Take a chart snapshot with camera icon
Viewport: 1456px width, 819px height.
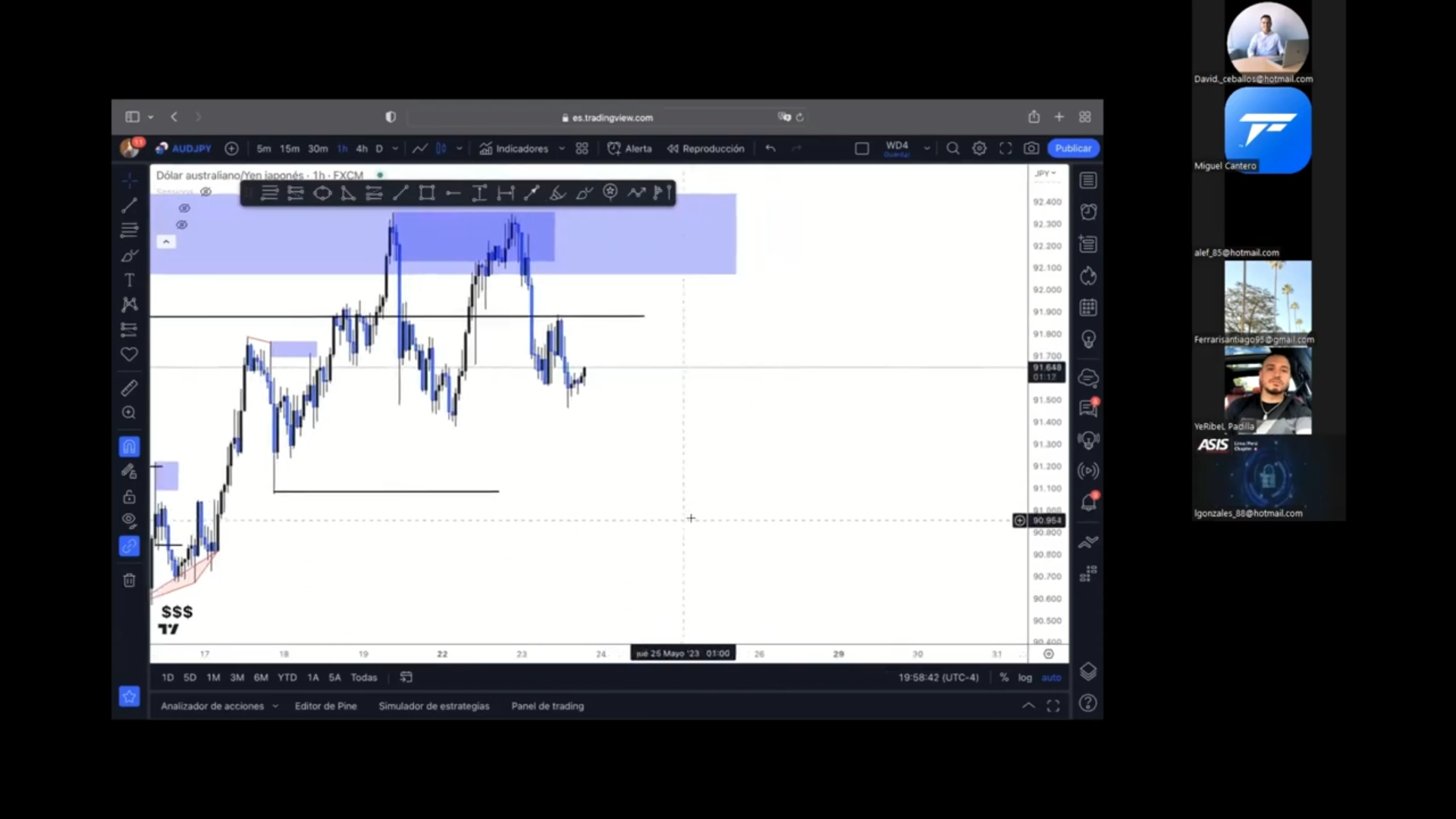tap(1031, 149)
